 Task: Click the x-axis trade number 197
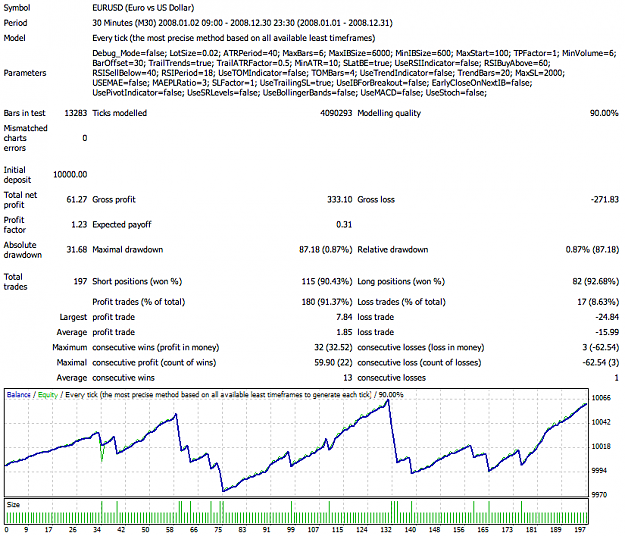(580, 530)
